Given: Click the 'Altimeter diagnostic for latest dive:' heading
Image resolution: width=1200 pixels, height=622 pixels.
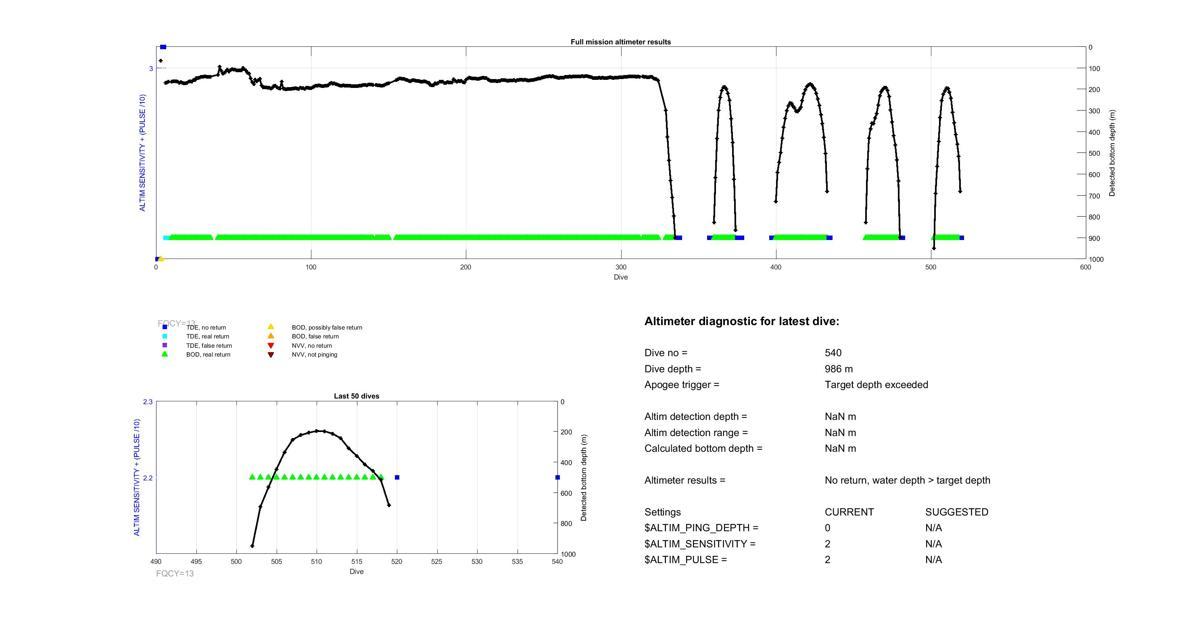Looking at the screenshot, I should tap(742, 322).
